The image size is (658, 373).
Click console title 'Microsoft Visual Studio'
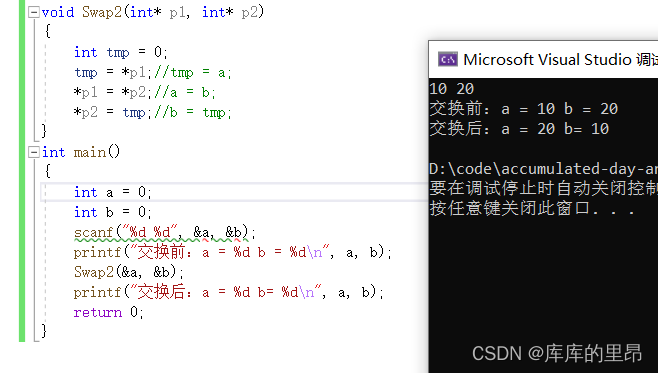click(547, 60)
